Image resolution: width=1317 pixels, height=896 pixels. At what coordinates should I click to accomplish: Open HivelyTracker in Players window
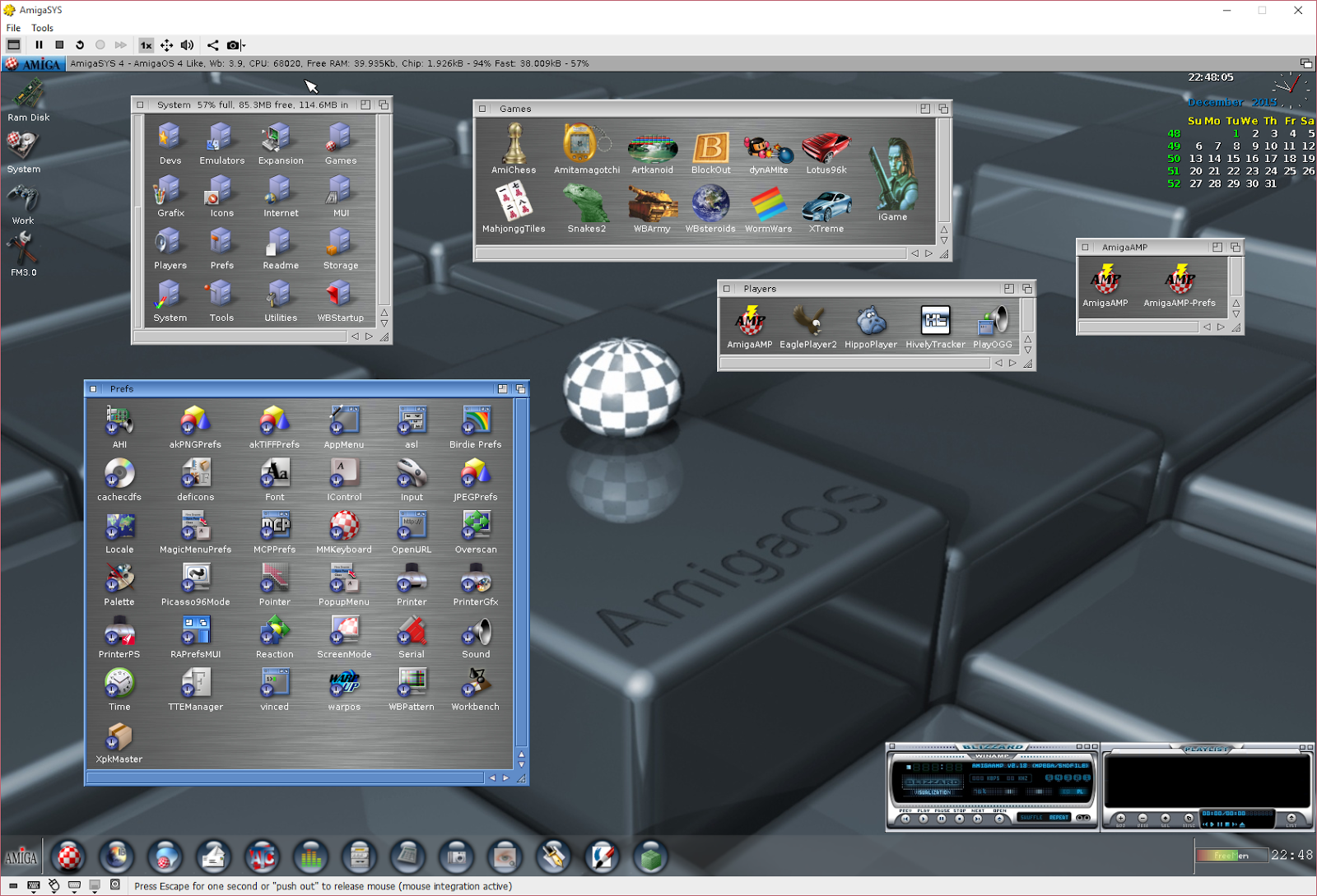pyautogui.click(x=935, y=327)
